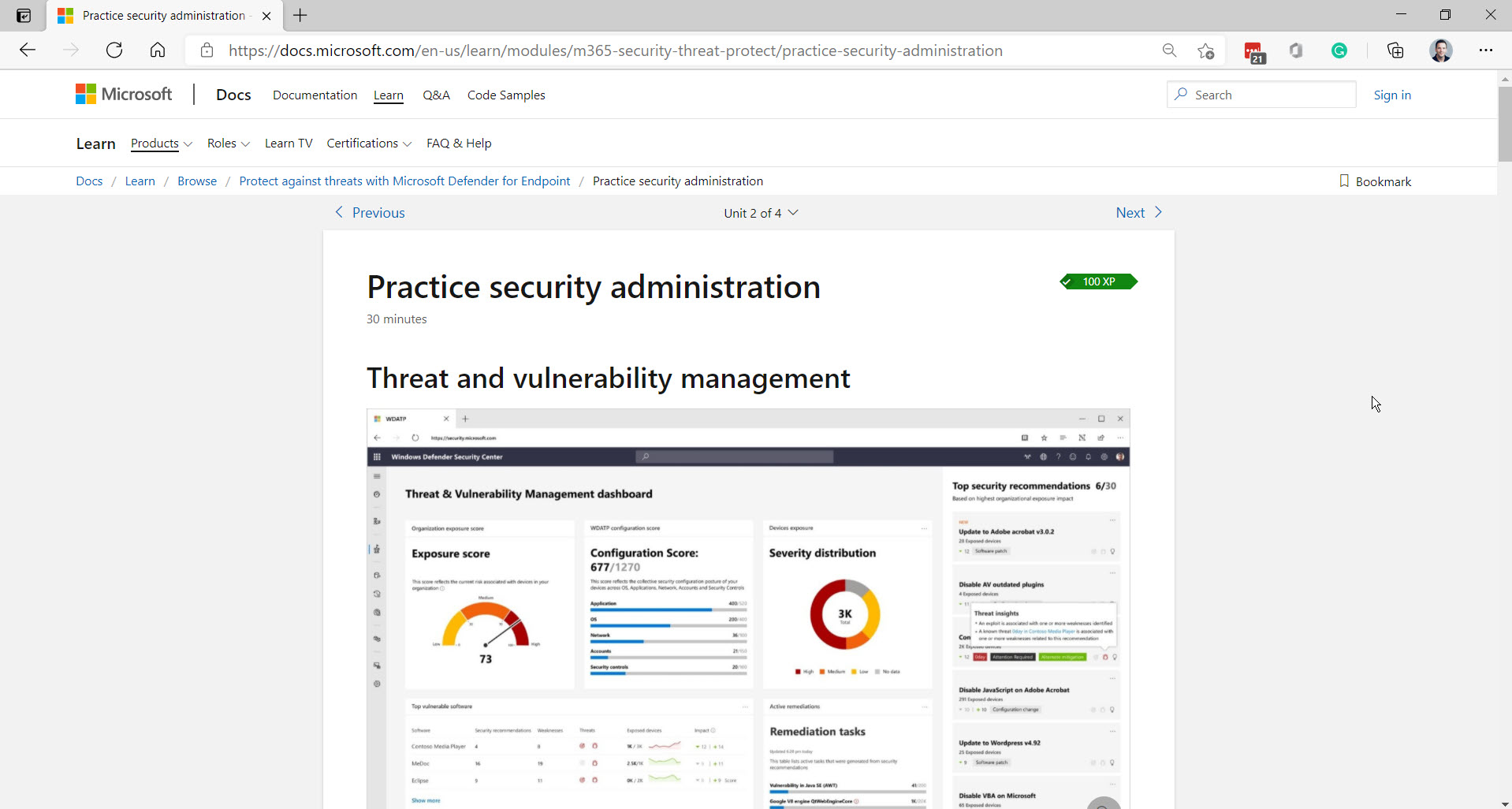Expand the Products dropdown
Screen dimensions: 1512x809
162,144
